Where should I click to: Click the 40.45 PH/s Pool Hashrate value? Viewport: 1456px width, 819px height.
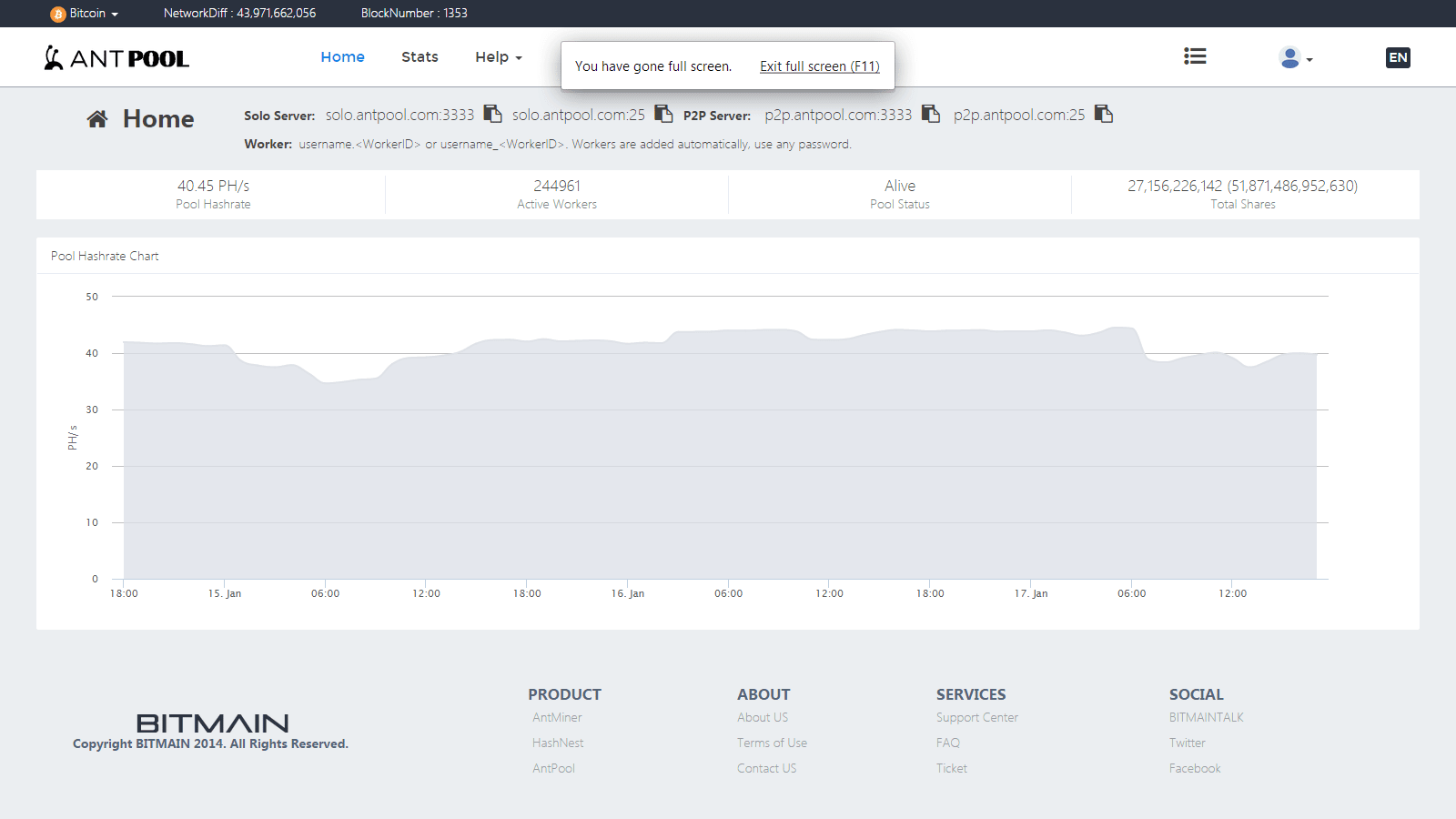(213, 186)
